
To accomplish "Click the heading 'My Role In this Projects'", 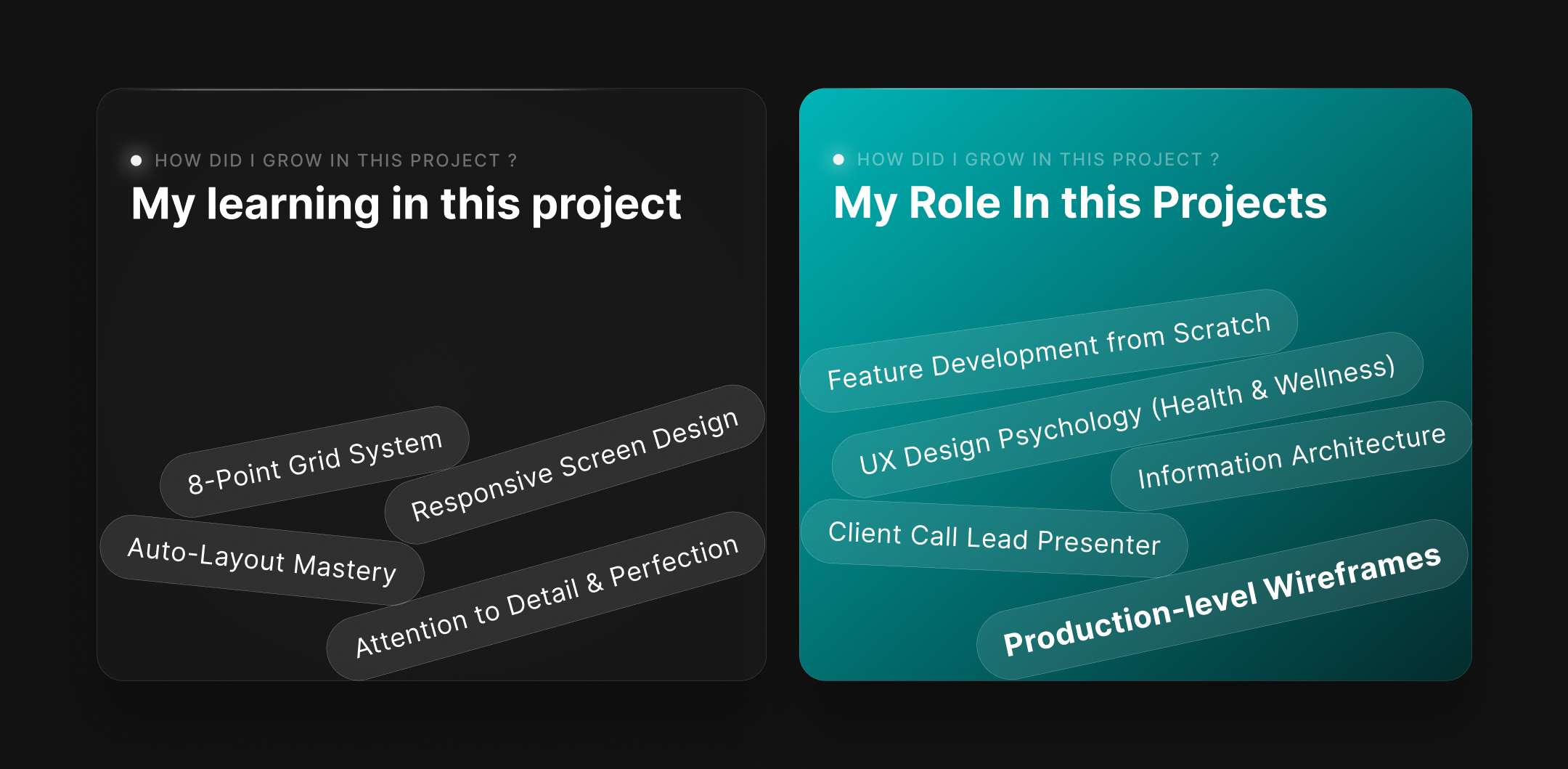I will coord(1080,203).
